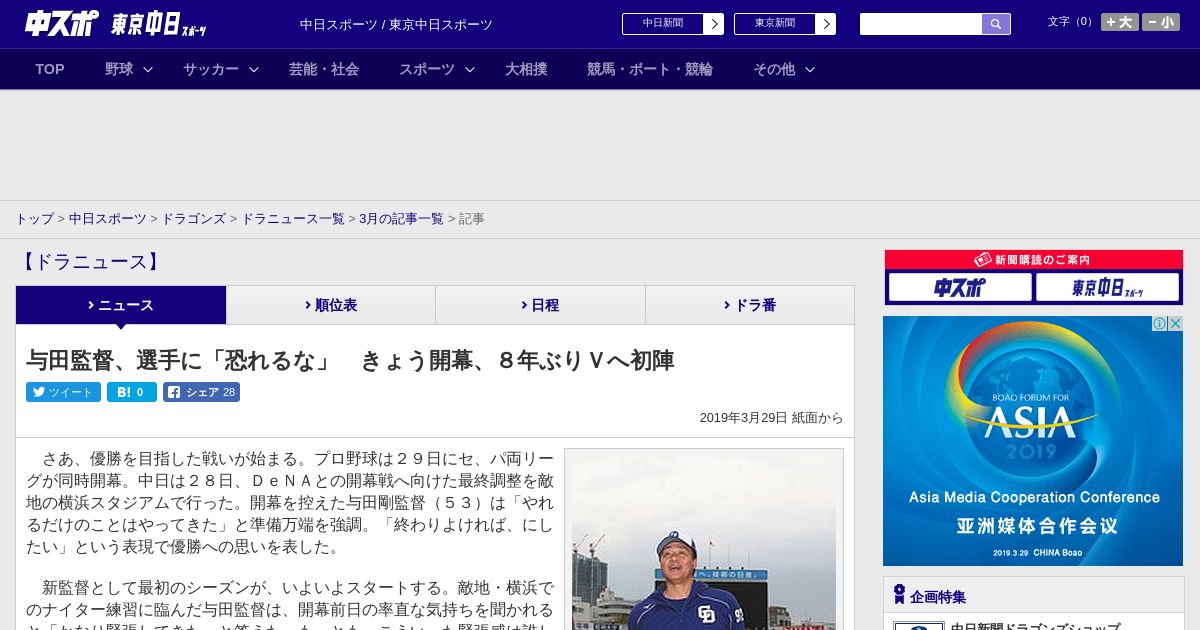Increase font size with ＋大 button

coord(1120,22)
